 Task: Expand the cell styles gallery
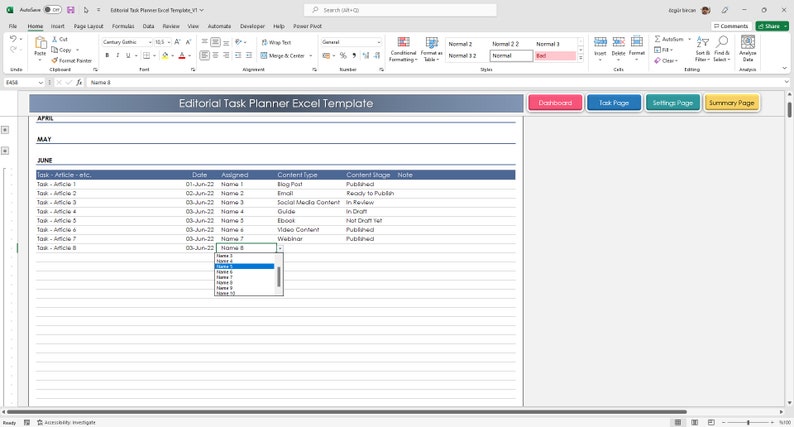pos(581,58)
